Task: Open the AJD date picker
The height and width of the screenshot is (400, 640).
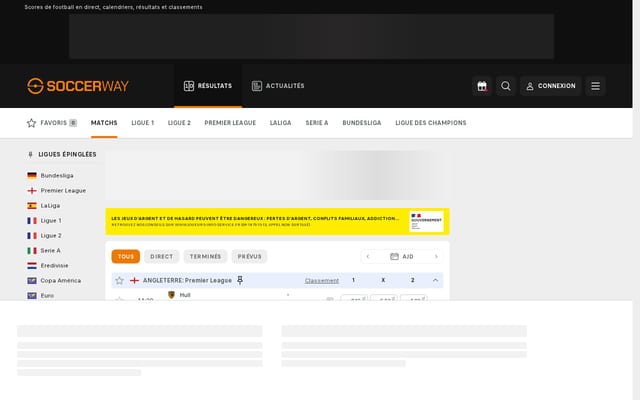Action: point(402,257)
